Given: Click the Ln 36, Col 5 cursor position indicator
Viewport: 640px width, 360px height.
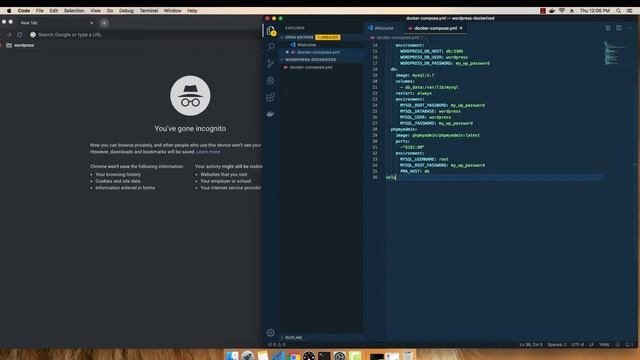Looking at the screenshot, I should coord(531,344).
